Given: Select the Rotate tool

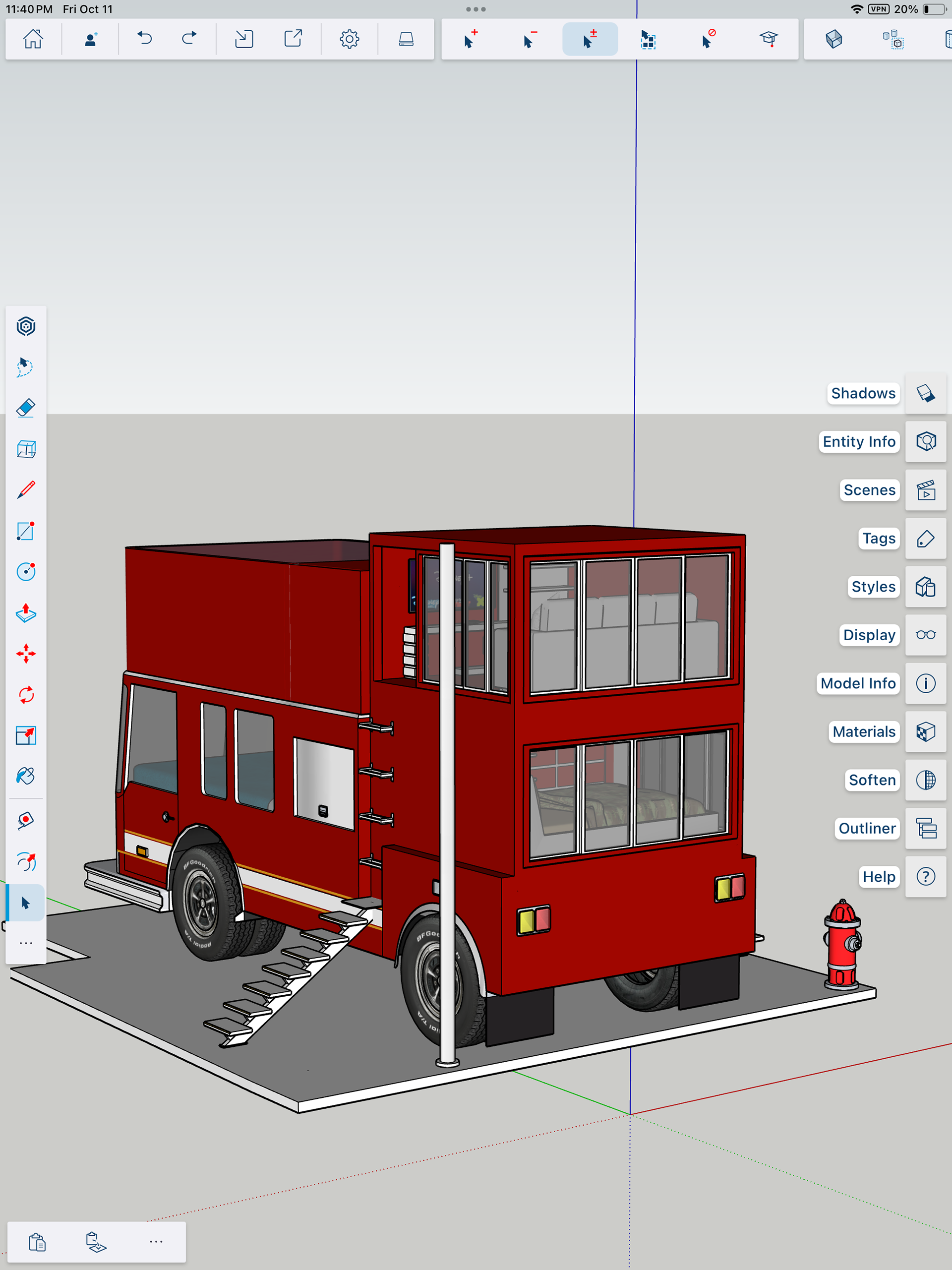Looking at the screenshot, I should (x=26, y=695).
